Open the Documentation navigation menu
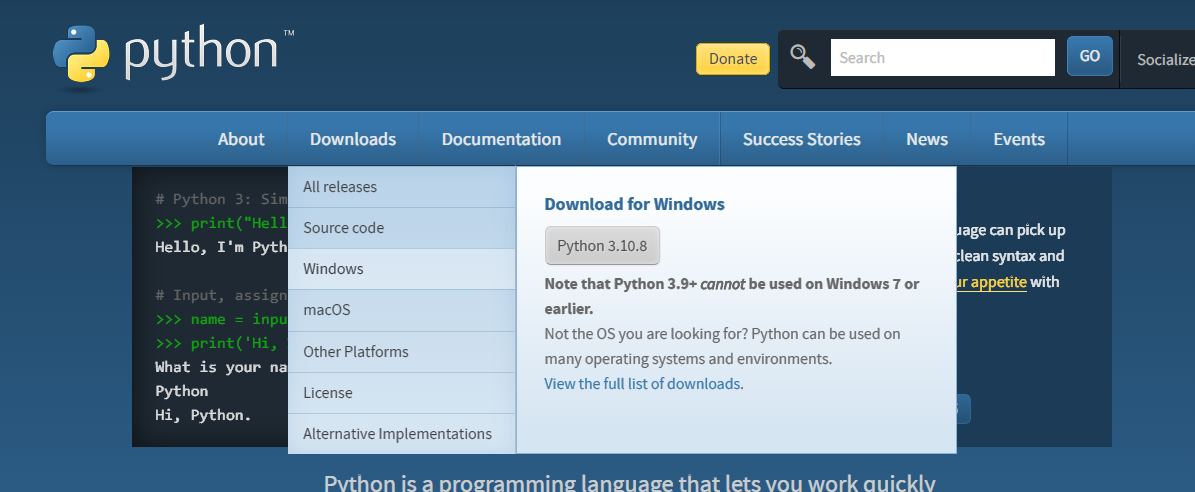The image size is (1195, 492). click(501, 139)
